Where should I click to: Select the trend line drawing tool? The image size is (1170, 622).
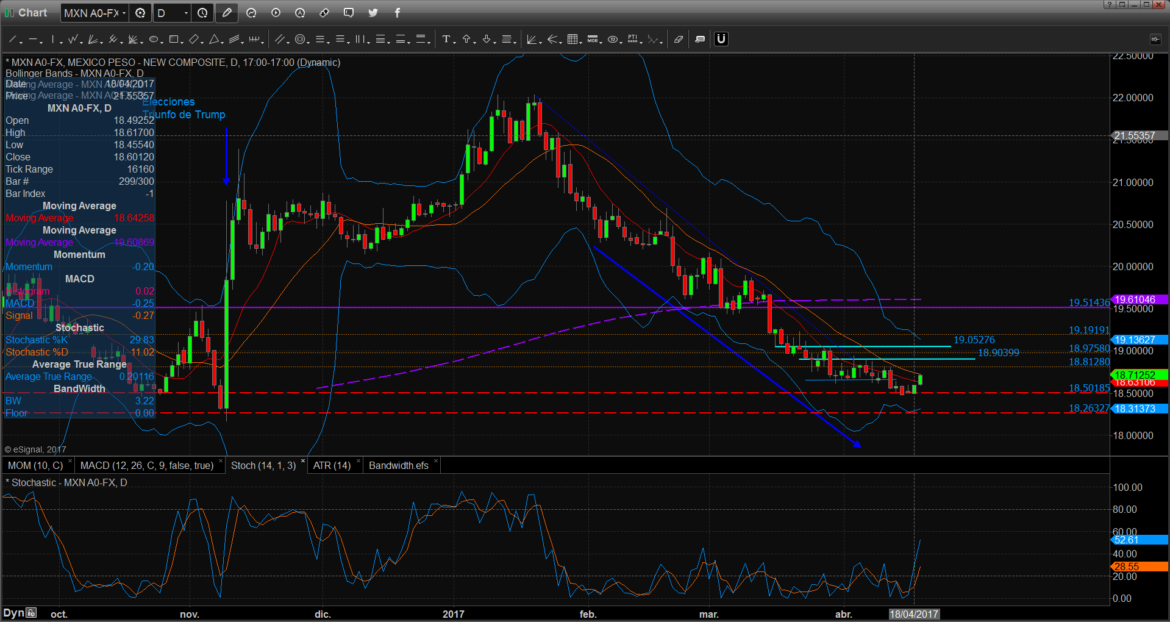pyautogui.click(x=13, y=39)
